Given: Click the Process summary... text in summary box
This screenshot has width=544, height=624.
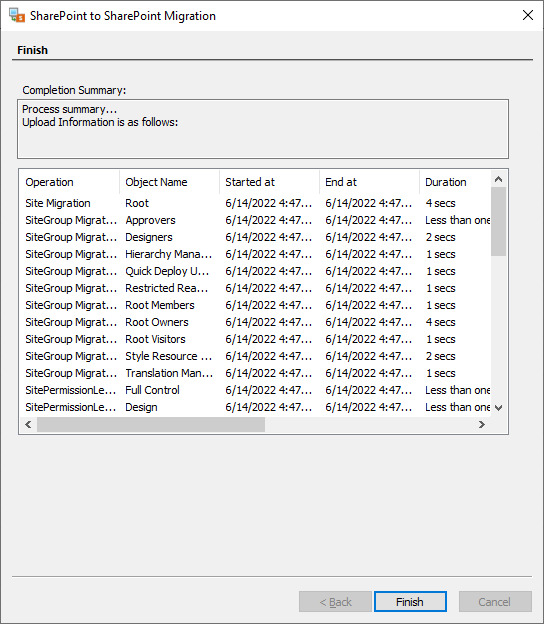Looking at the screenshot, I should tap(69, 109).
